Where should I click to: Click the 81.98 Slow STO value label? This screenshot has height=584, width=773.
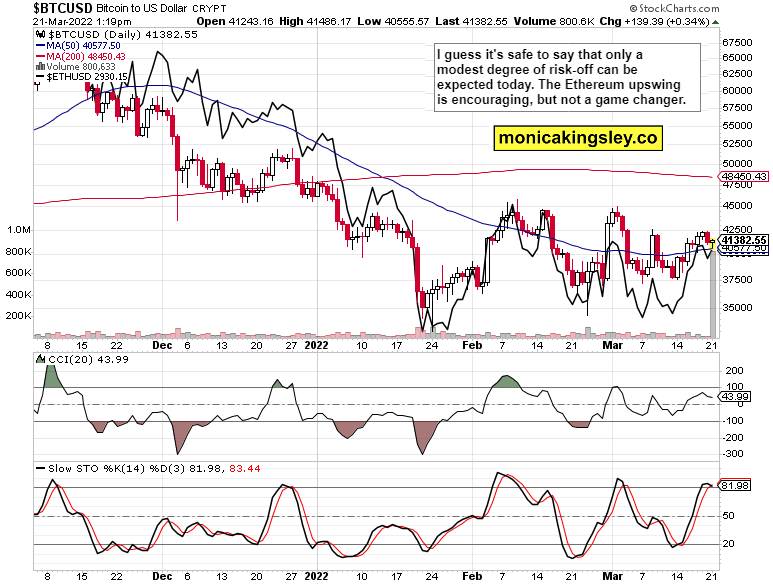pos(736,487)
